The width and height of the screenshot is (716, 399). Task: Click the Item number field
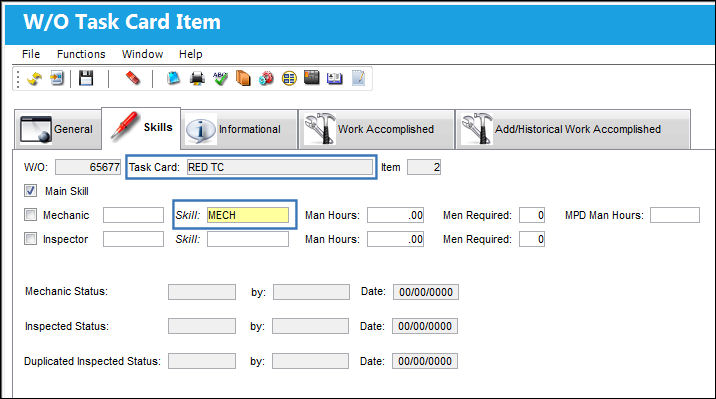click(x=424, y=167)
